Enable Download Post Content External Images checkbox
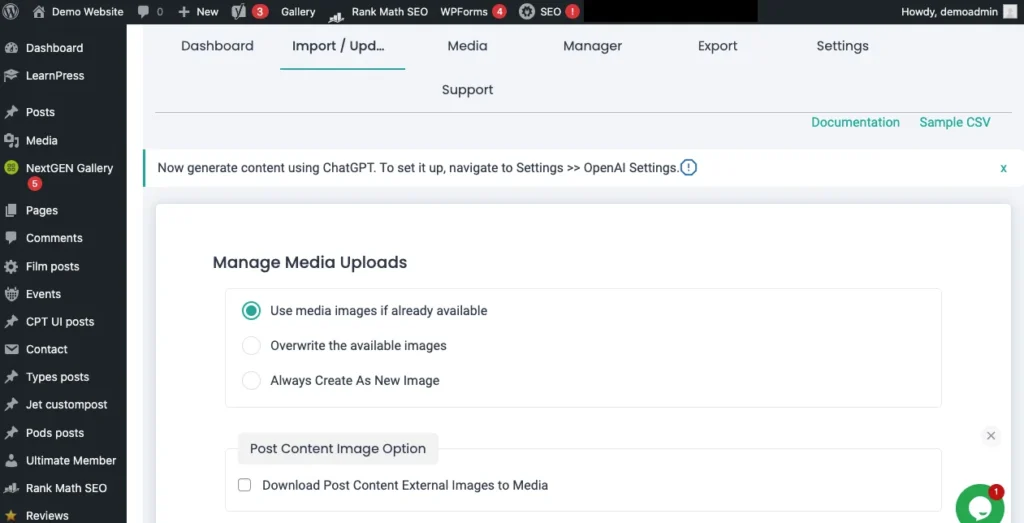The width and height of the screenshot is (1024, 523). (x=245, y=485)
